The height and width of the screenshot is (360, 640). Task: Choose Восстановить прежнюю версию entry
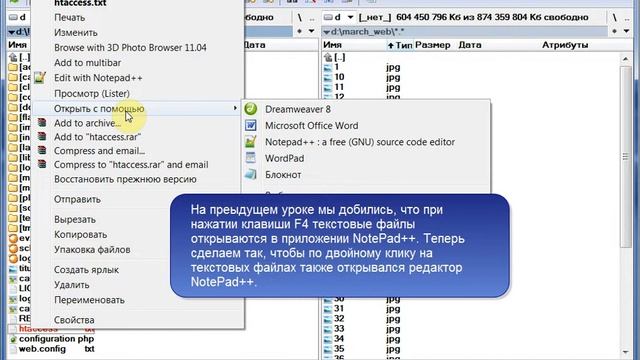125,180
